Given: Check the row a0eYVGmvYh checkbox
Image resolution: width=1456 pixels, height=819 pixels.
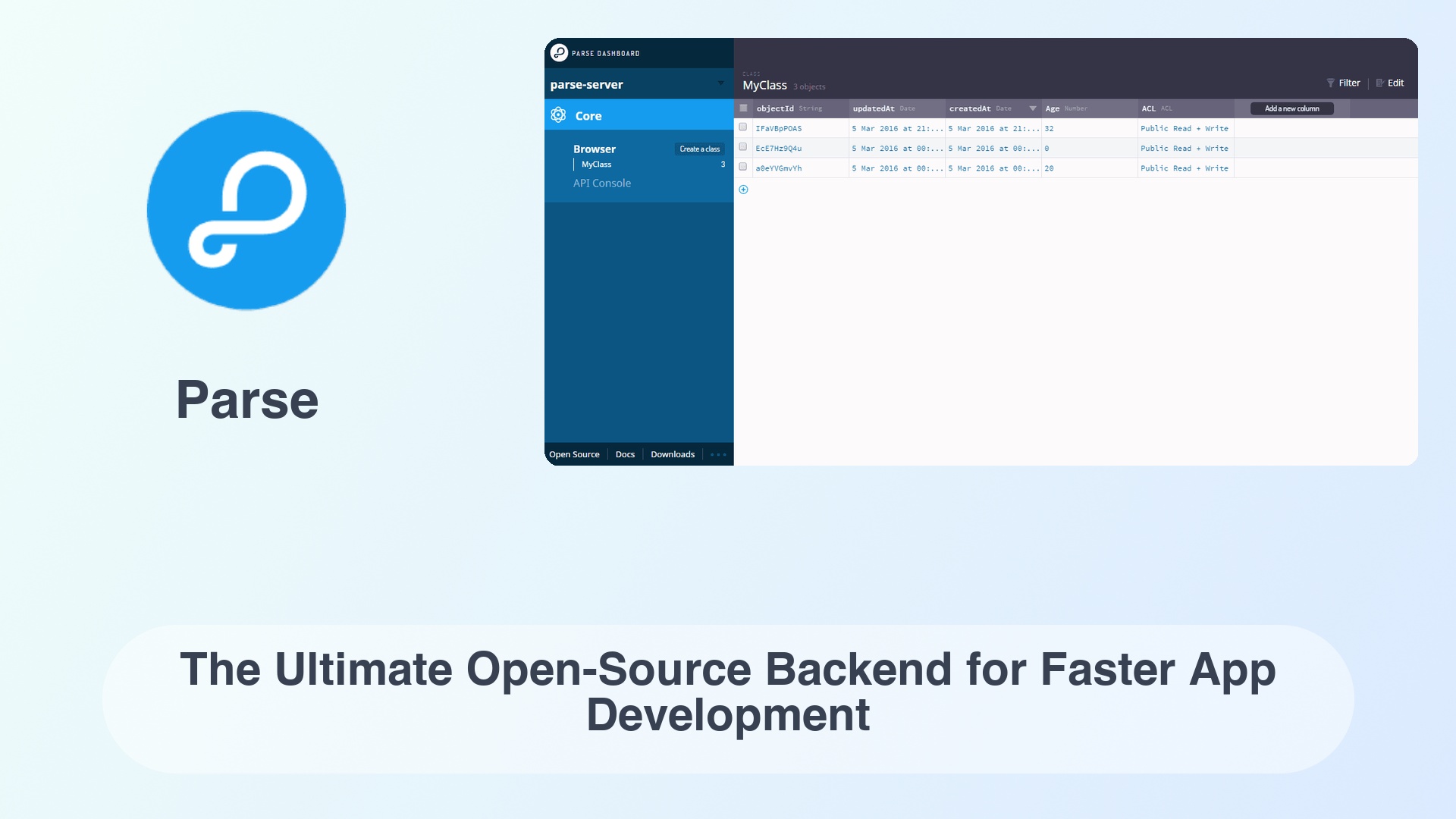Looking at the screenshot, I should pos(743,167).
